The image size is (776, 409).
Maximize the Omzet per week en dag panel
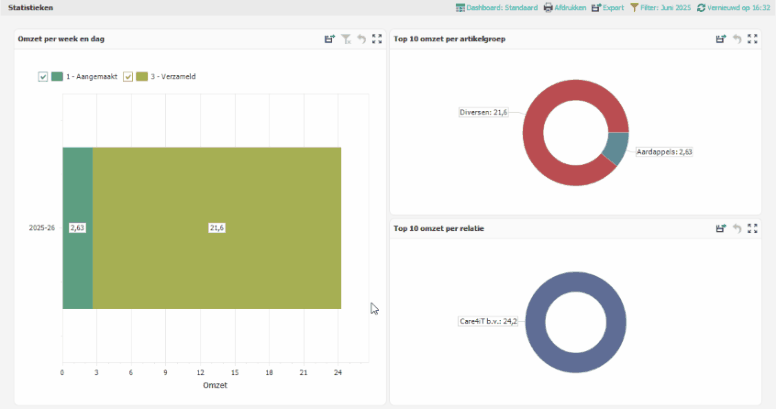(x=377, y=39)
